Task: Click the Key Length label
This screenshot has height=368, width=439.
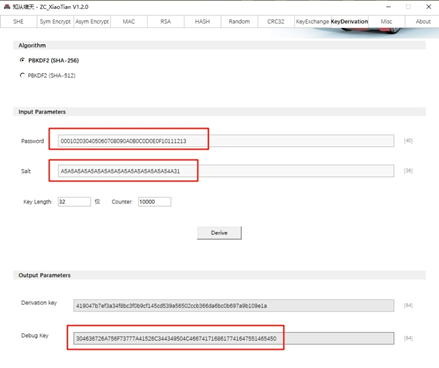Action: (x=38, y=202)
